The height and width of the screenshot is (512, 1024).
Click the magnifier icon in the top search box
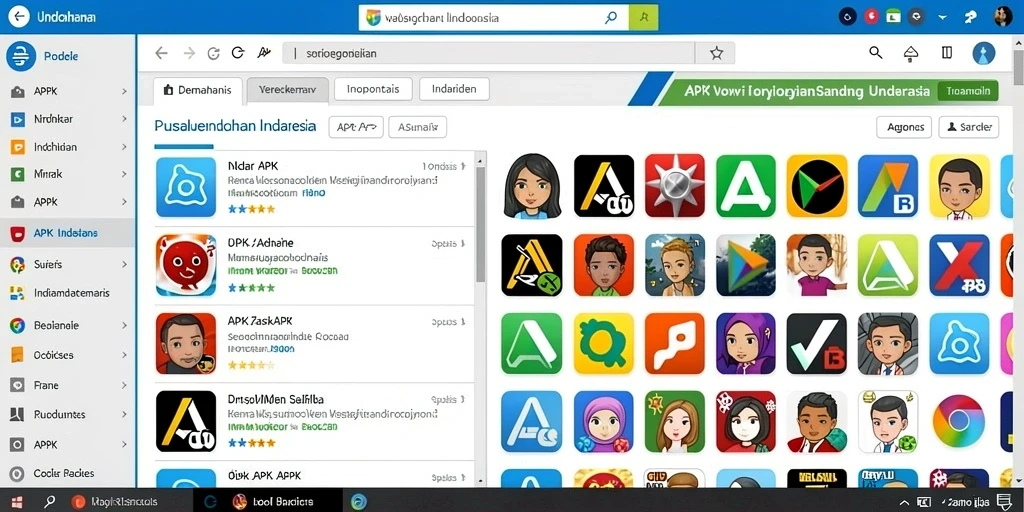pos(611,18)
